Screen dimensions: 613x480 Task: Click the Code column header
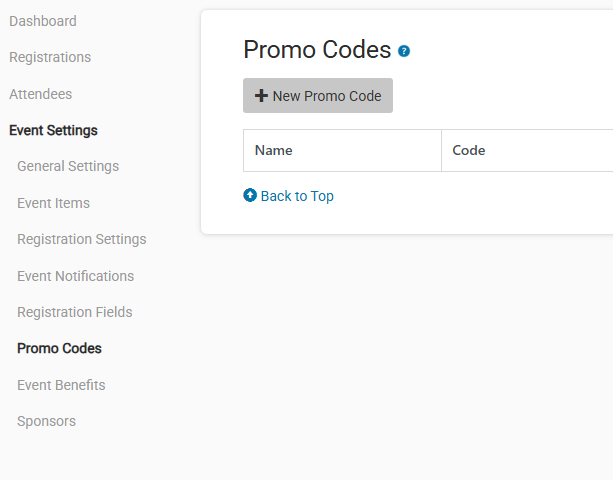click(x=469, y=151)
